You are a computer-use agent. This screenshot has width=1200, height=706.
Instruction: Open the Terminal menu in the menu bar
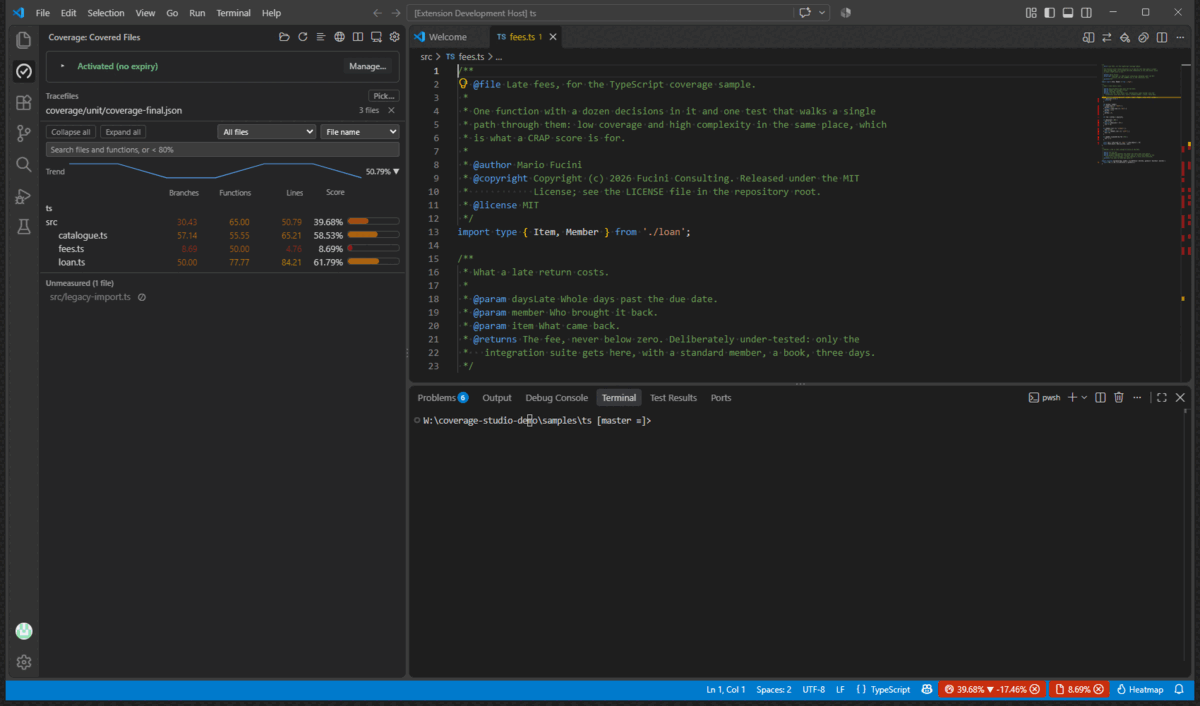pos(233,13)
